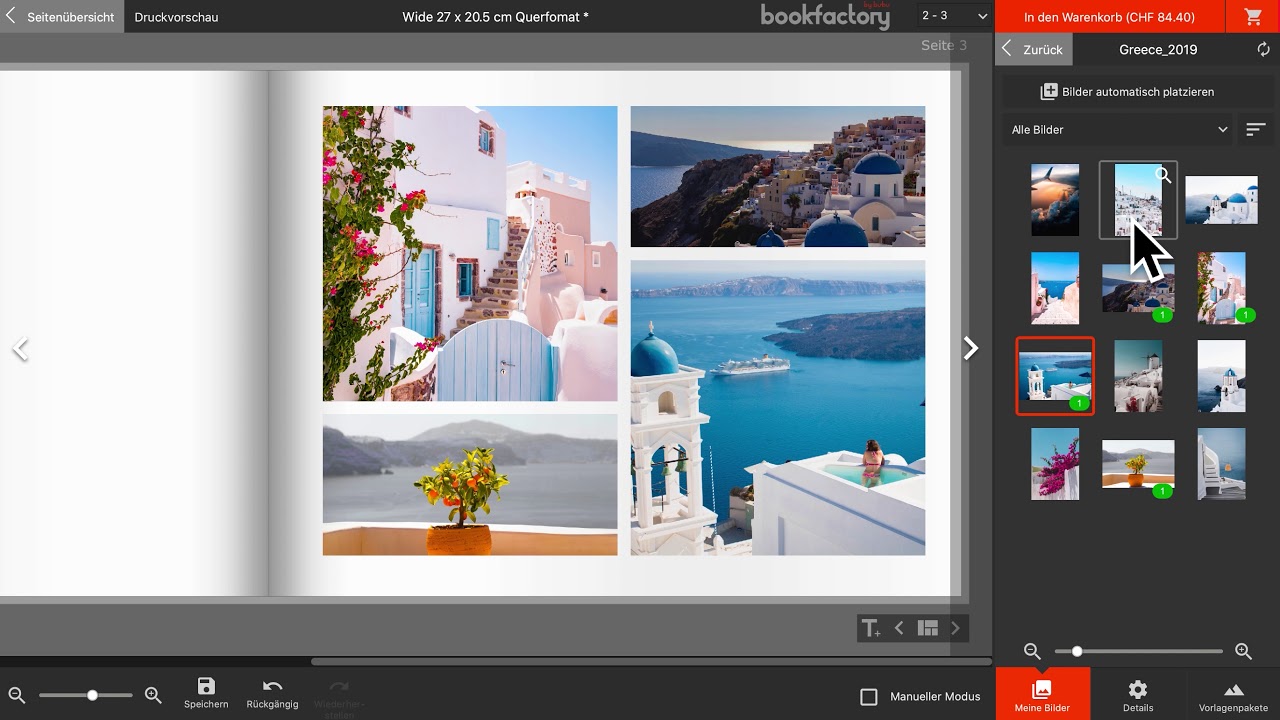Expand the Alle Bilder filter dropdown

[x=1120, y=129]
